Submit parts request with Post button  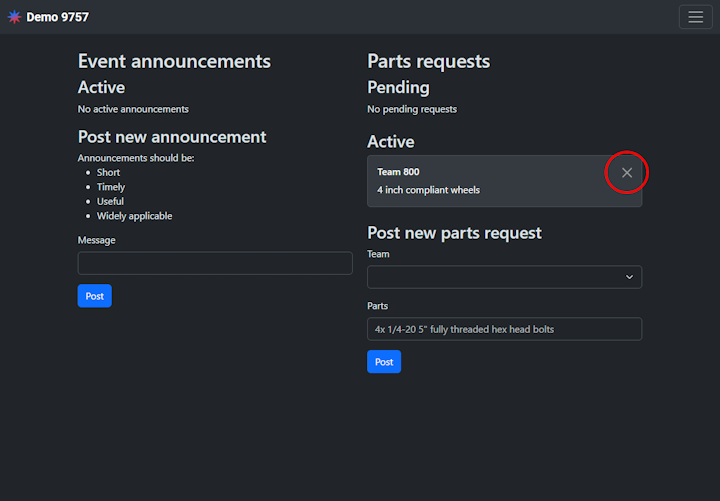[383, 361]
